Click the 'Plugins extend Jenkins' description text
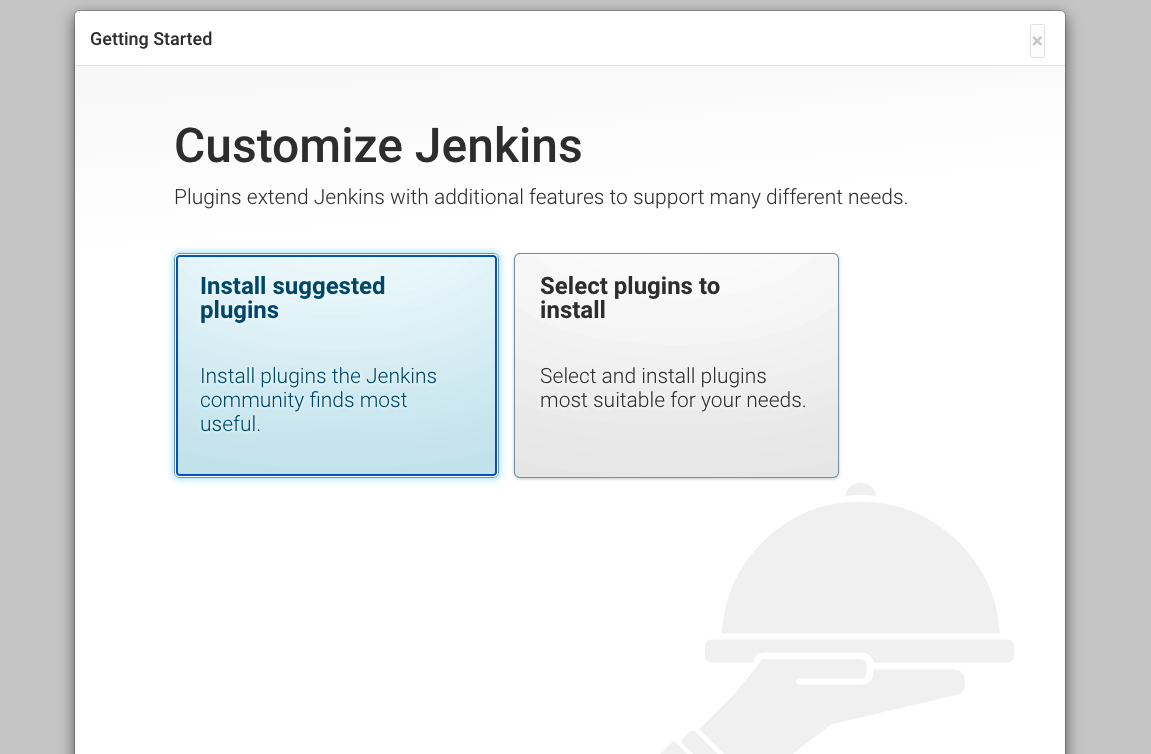 tap(541, 197)
